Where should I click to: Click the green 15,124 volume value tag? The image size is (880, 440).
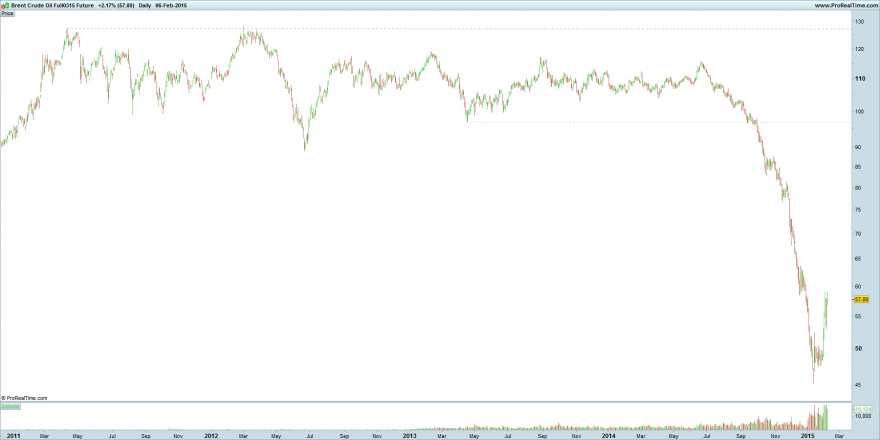coord(861,409)
